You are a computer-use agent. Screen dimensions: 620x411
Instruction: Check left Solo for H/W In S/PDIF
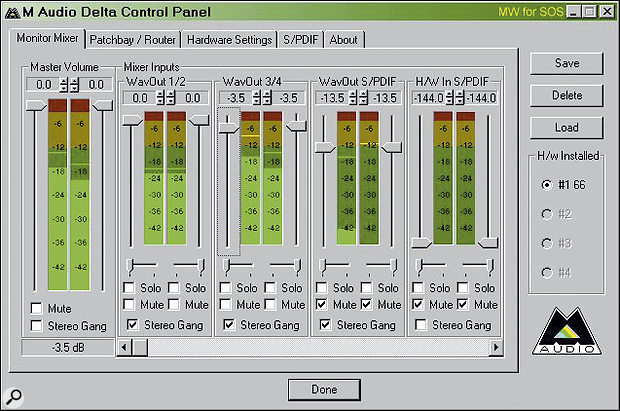[418, 288]
